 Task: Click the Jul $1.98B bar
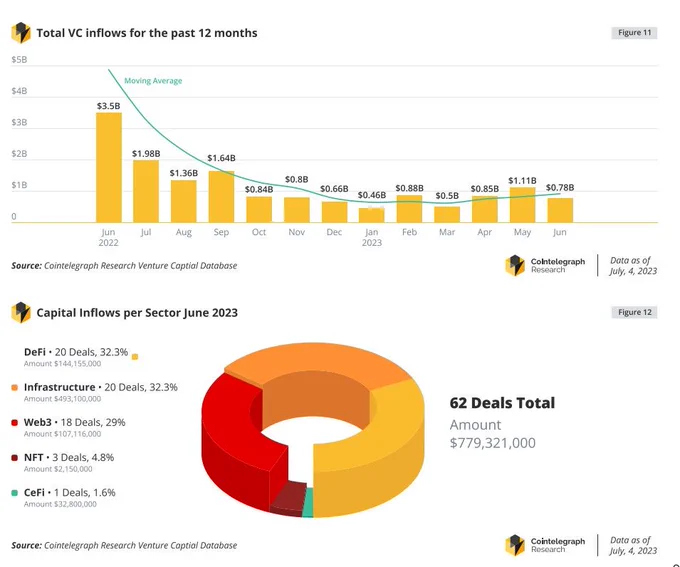click(x=146, y=191)
